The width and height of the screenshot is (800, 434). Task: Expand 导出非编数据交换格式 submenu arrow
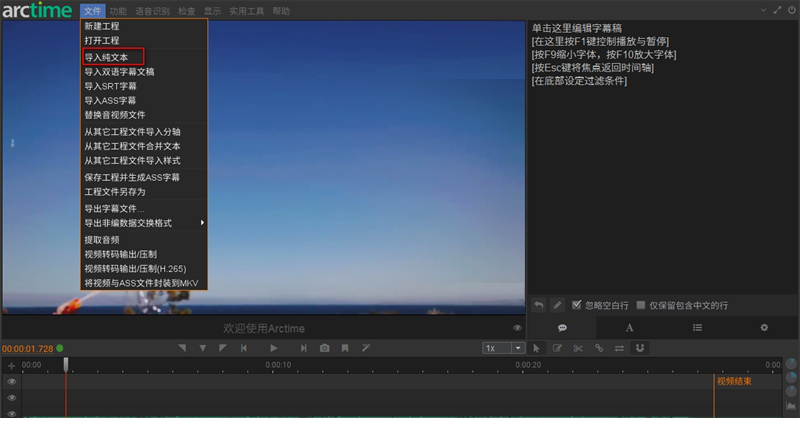coord(203,223)
